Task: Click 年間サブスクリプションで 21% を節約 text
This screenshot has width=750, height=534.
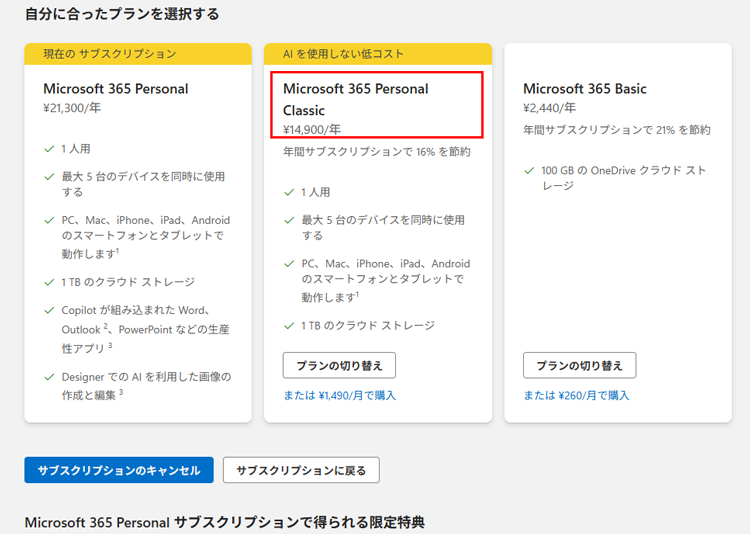Action: click(x=617, y=130)
